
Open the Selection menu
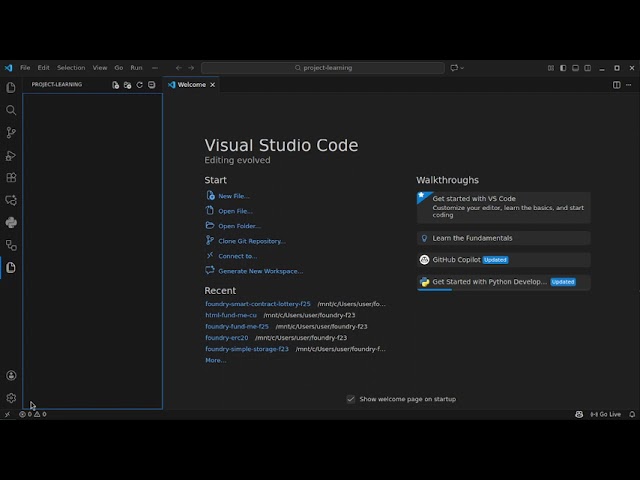[x=71, y=68]
